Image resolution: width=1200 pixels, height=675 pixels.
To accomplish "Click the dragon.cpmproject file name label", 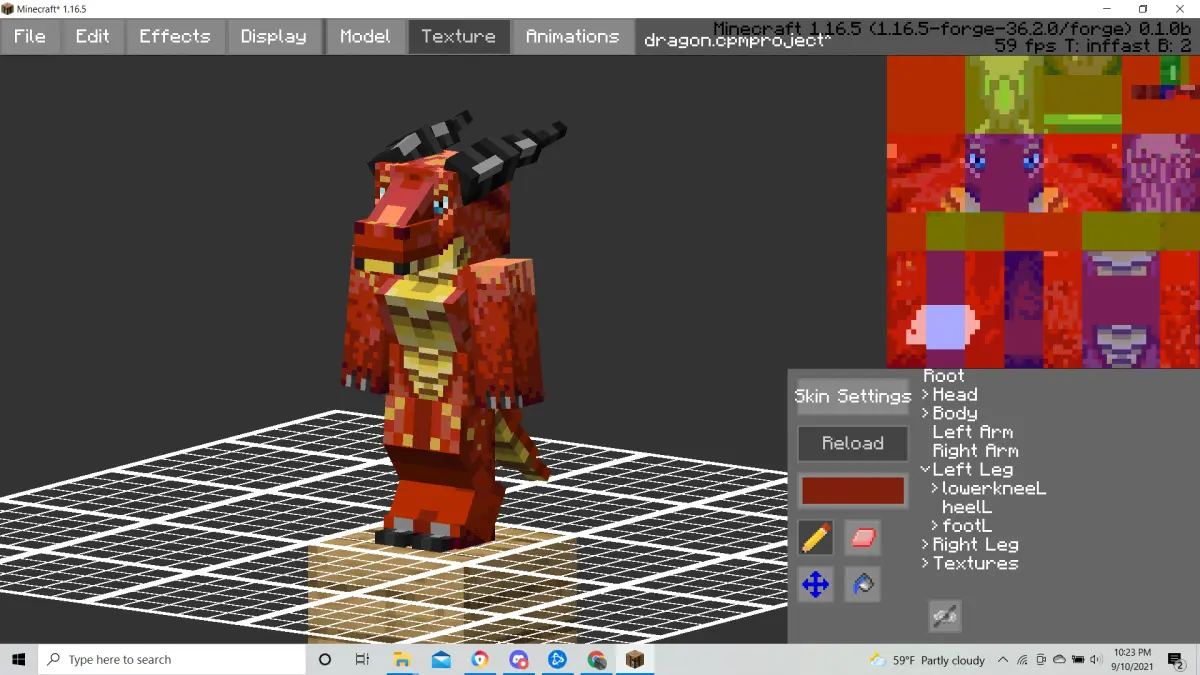I will 738,41.
